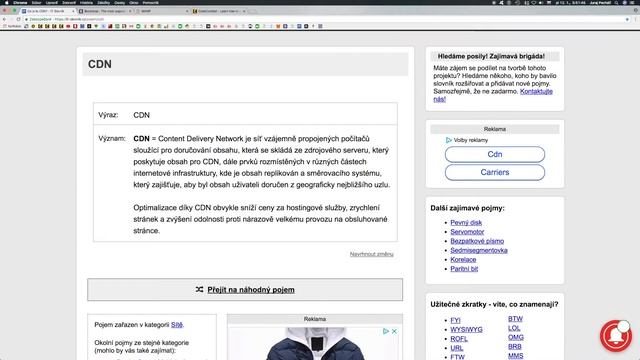Open the FYI abbreviation link

pos(455,320)
